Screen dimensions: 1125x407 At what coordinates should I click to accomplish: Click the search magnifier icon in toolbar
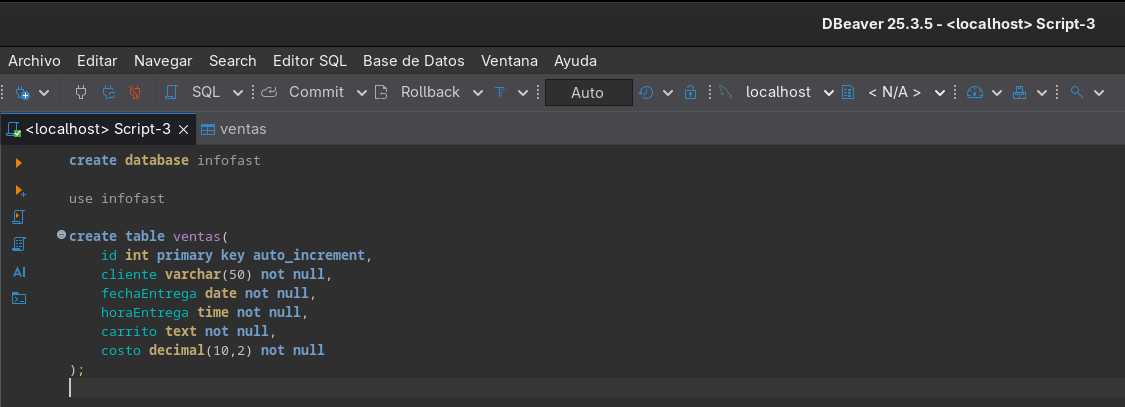[x=1077, y=92]
